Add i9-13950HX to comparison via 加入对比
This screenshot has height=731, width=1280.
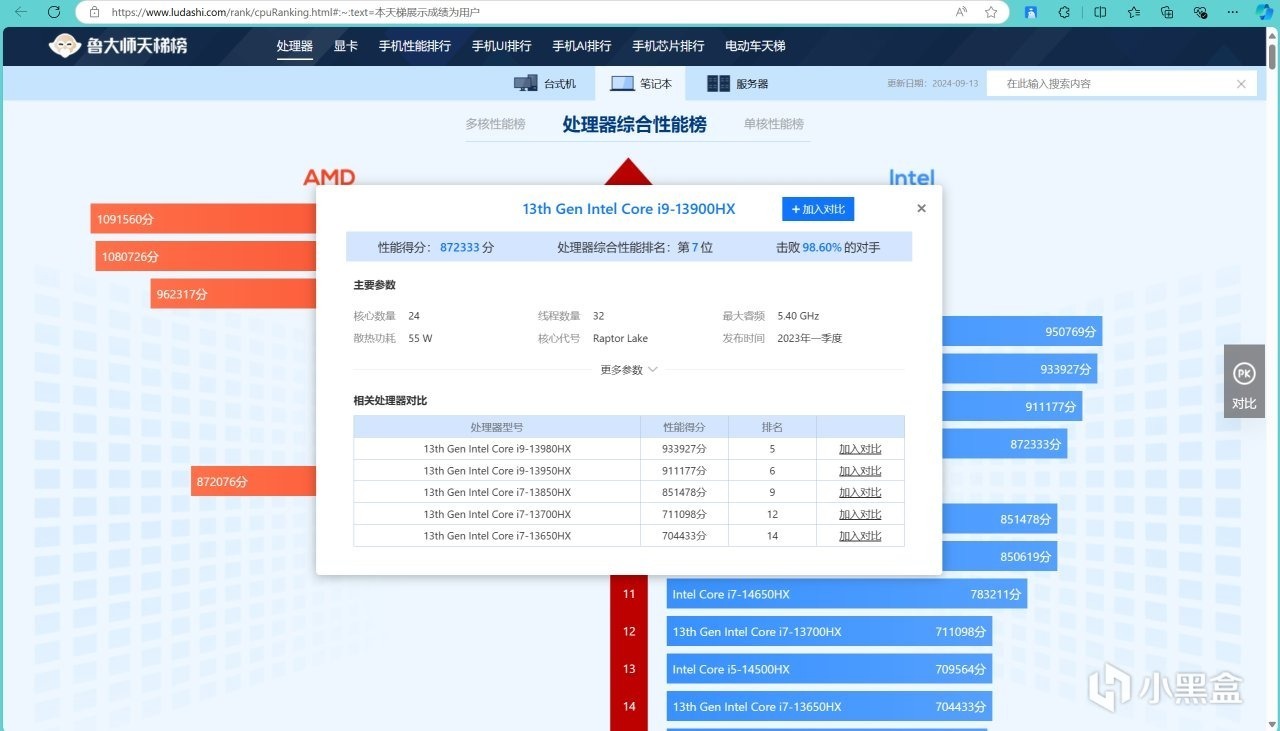tap(860, 471)
